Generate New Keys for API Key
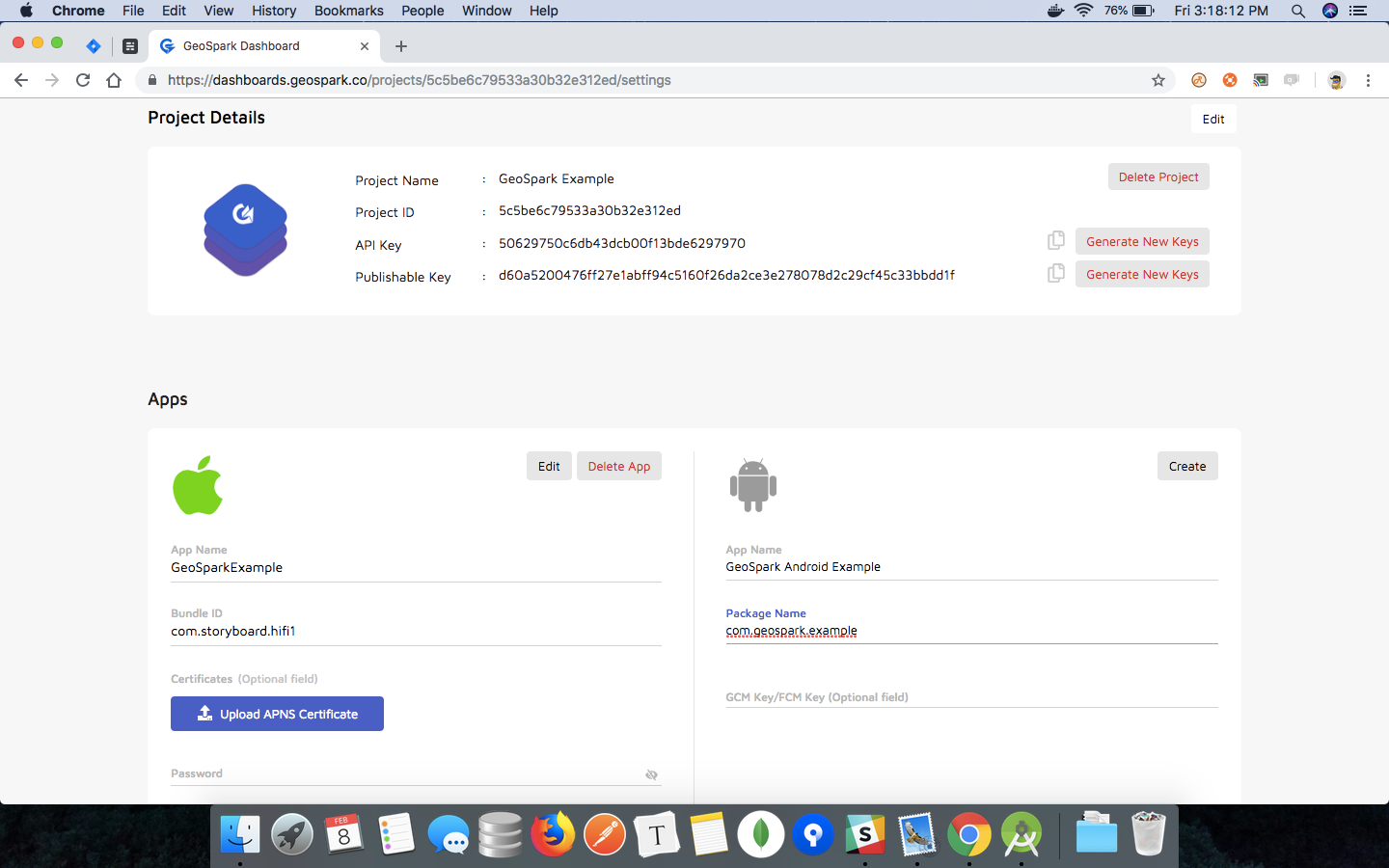Image resolution: width=1389 pixels, height=868 pixels. (1142, 241)
